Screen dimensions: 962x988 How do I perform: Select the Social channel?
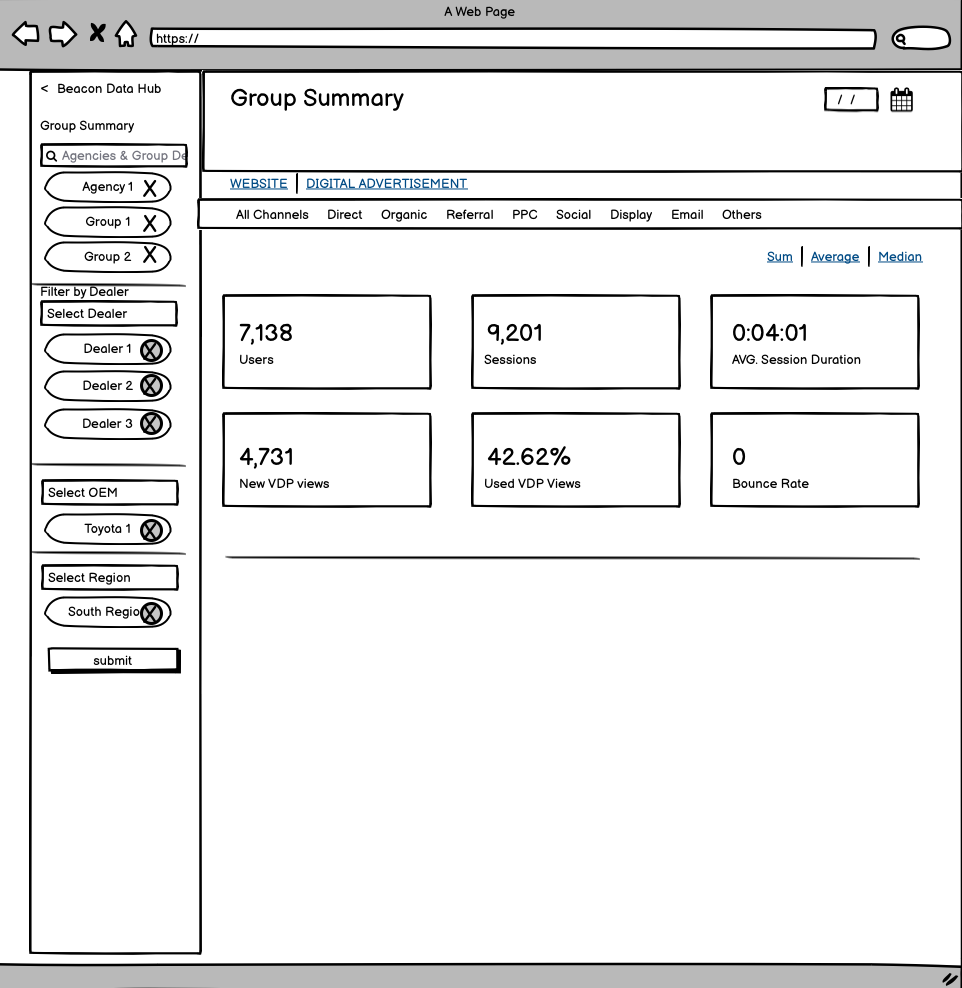tap(573, 214)
